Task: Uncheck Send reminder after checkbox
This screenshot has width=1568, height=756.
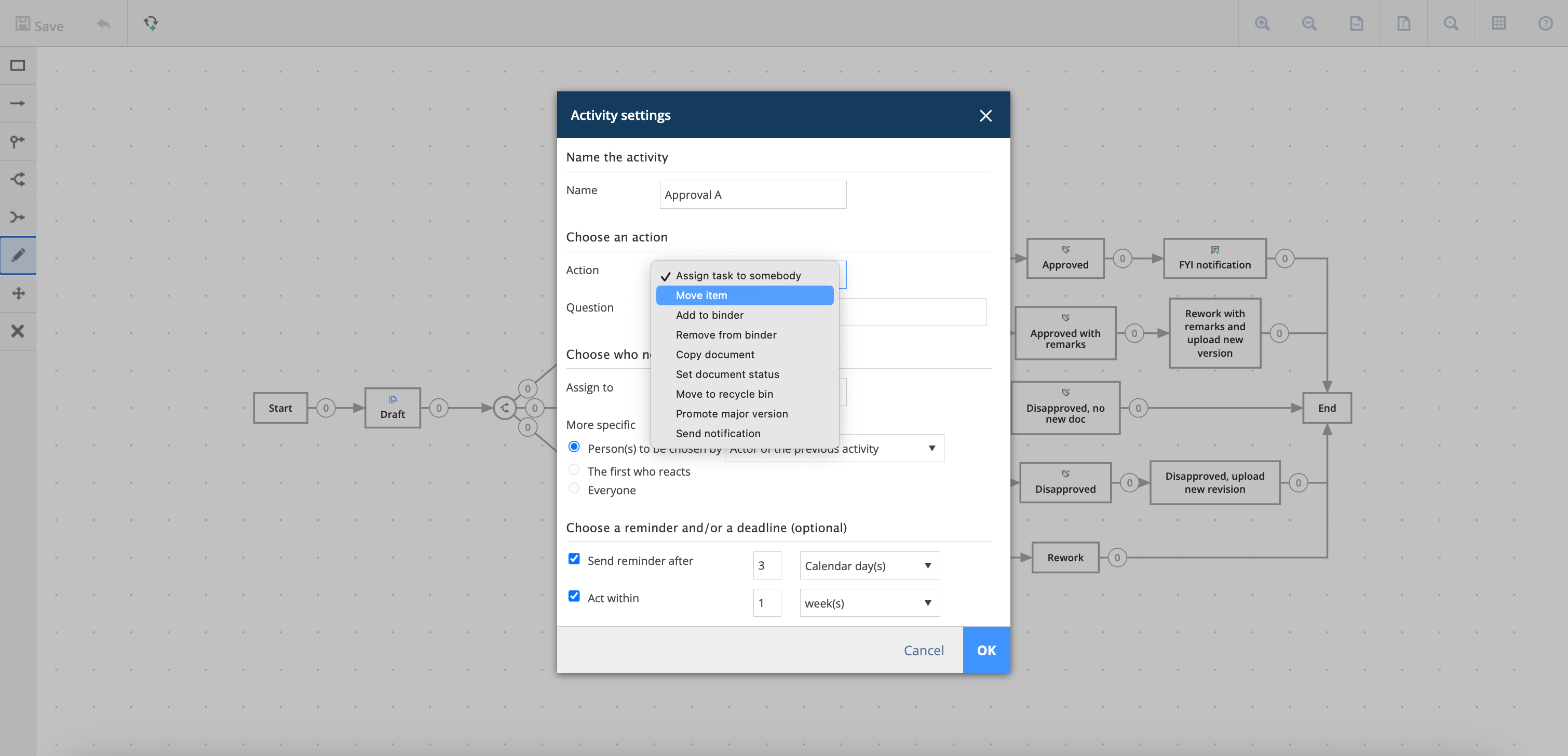Action: (573, 559)
